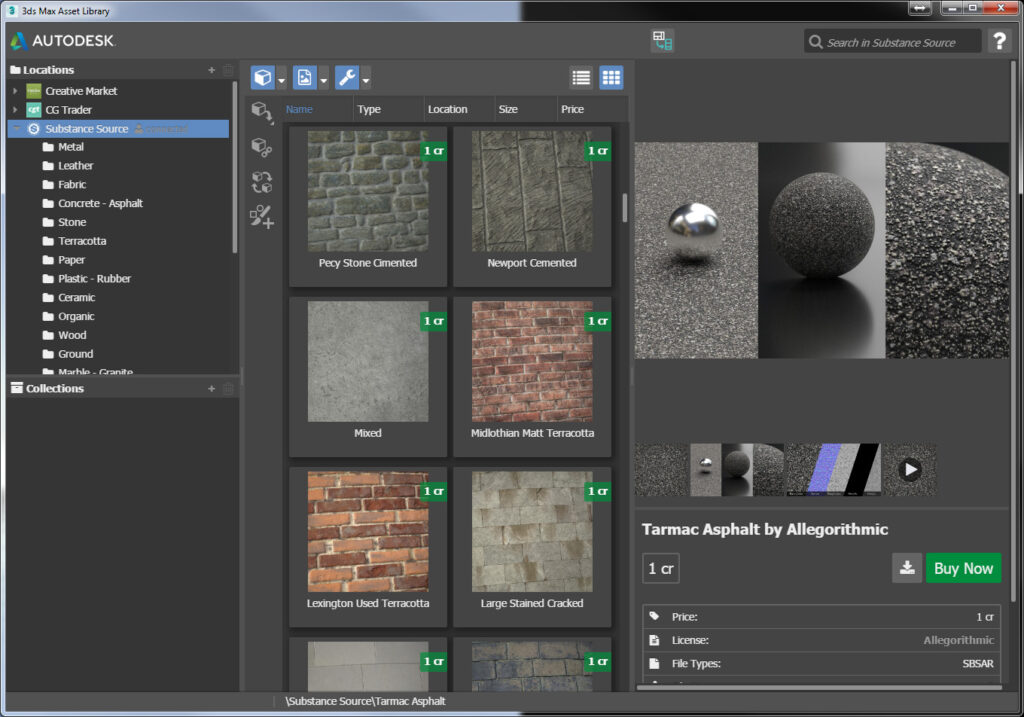The height and width of the screenshot is (717, 1024).
Task: Click the Substance Source location icon
Action: click(x=34, y=129)
